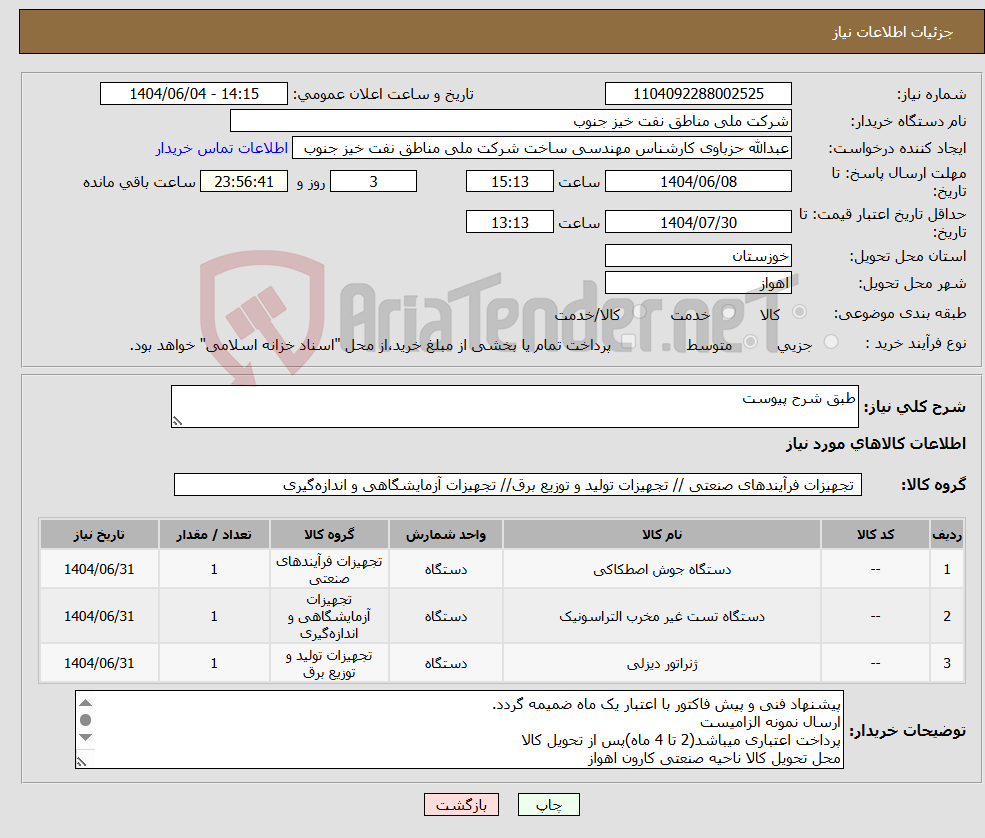
Task: Click the resize grip of buyer notes box
Action: click(82, 762)
